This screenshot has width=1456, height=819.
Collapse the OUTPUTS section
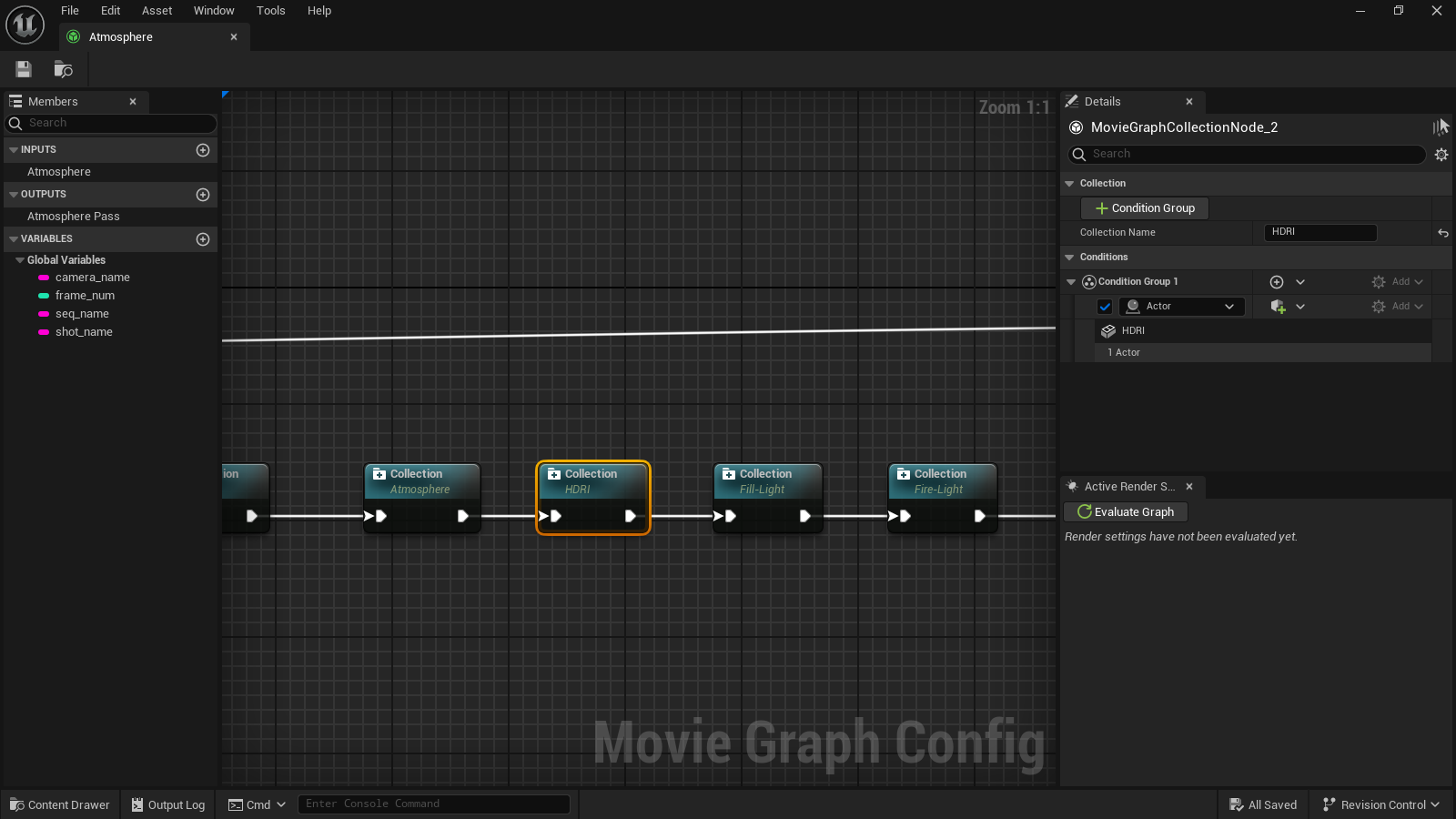point(14,195)
